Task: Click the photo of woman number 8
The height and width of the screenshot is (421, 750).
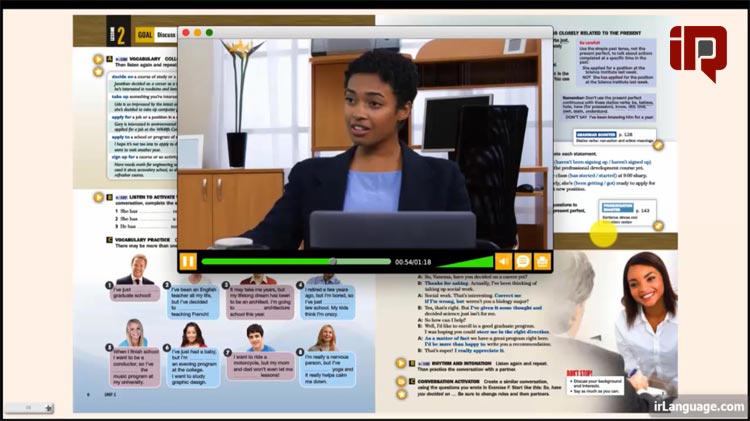Action: (x=325, y=338)
